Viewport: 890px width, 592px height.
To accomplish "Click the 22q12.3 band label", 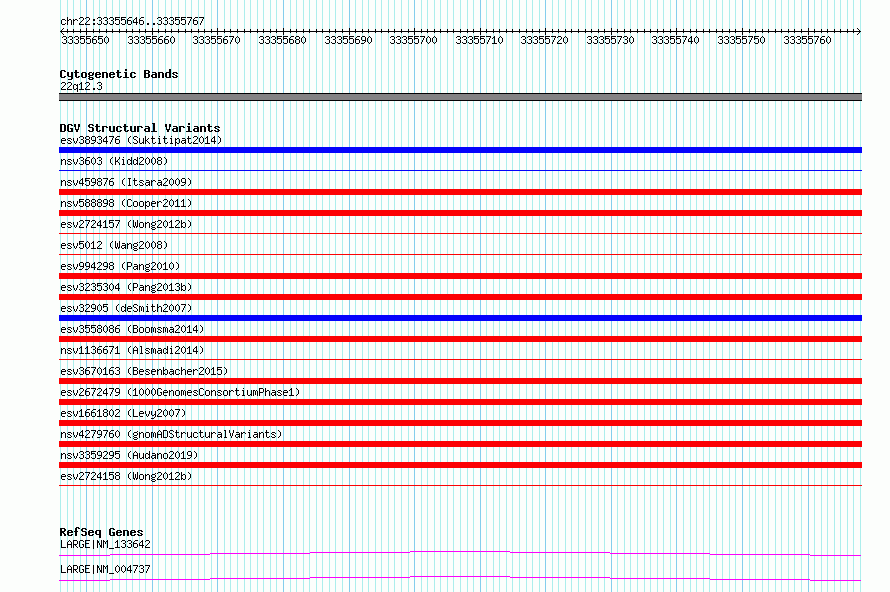I will [81, 86].
